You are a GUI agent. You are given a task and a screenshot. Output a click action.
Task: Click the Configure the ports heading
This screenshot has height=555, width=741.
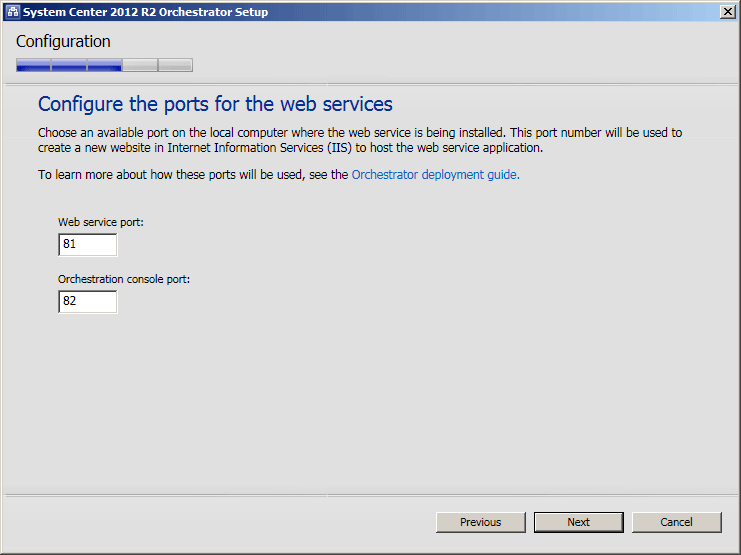215,104
